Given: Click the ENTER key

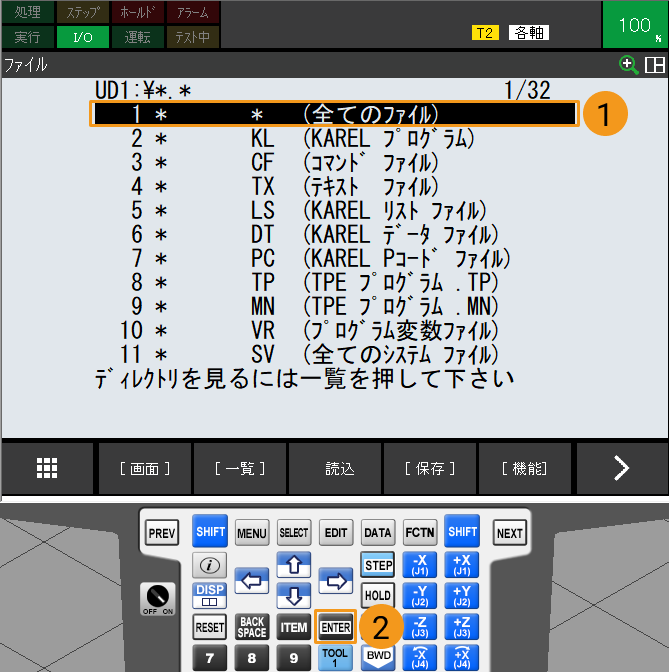Looking at the screenshot, I should (336, 627).
